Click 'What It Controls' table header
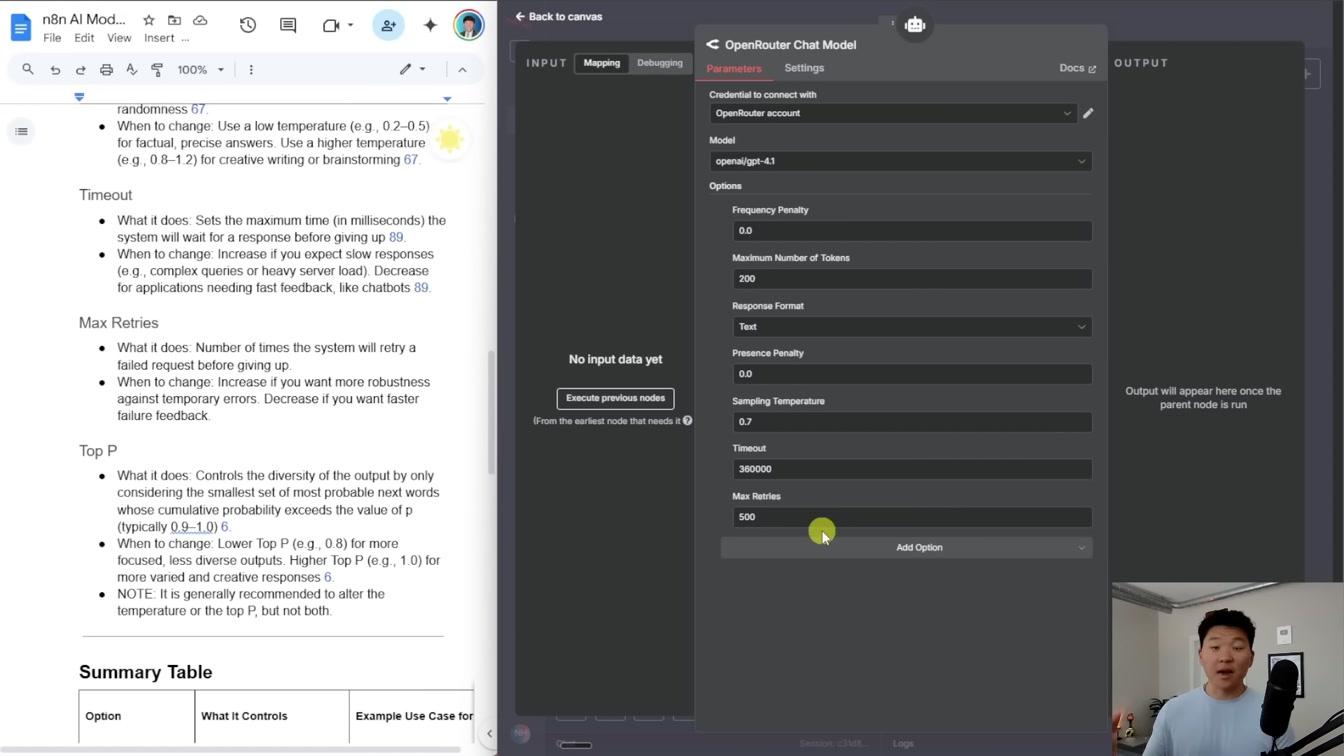This screenshot has height=756, width=1344. 244,716
